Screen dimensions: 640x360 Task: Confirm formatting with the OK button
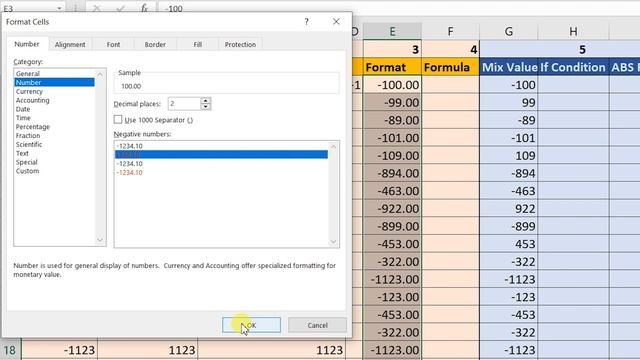(251, 325)
